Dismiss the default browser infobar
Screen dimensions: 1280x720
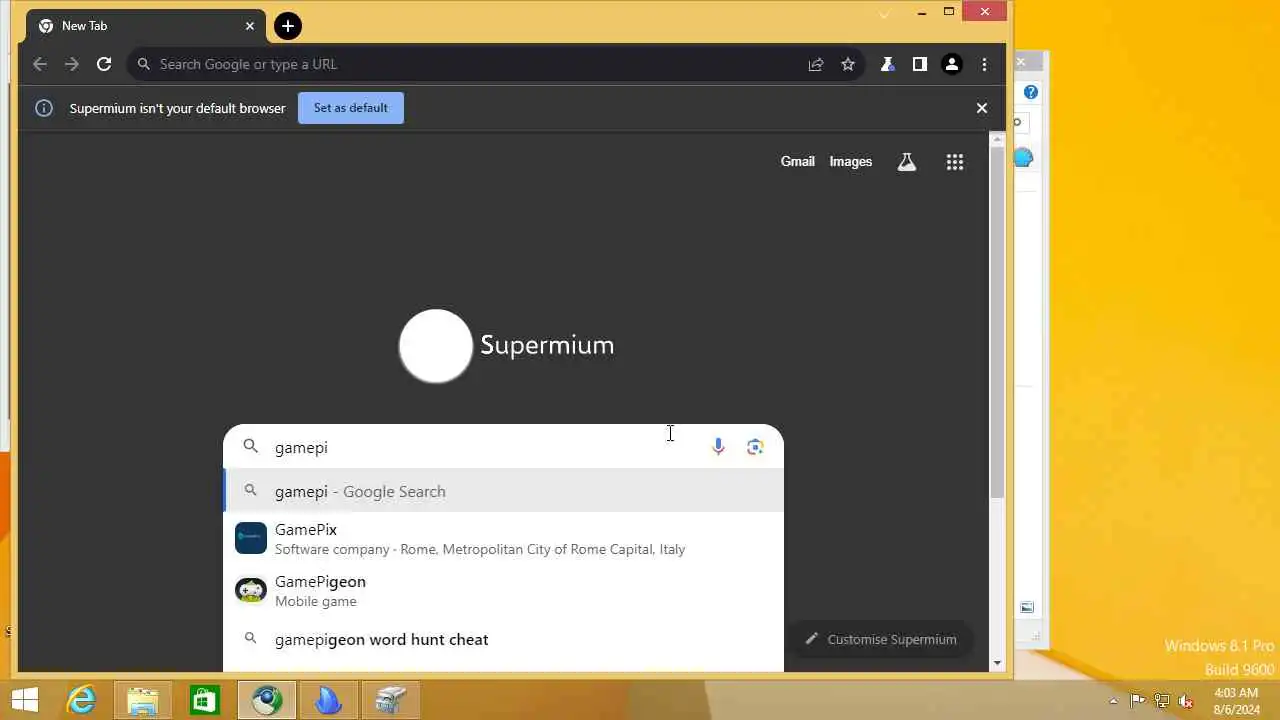point(982,108)
